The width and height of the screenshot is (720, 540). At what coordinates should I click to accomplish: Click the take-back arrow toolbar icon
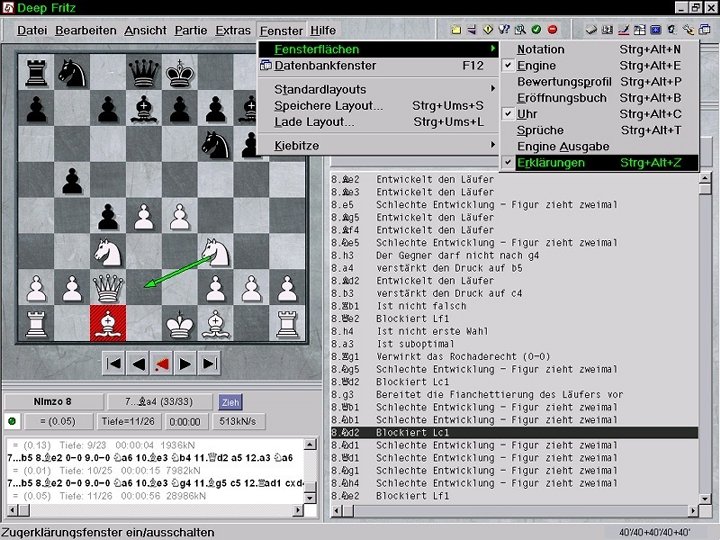point(472,30)
